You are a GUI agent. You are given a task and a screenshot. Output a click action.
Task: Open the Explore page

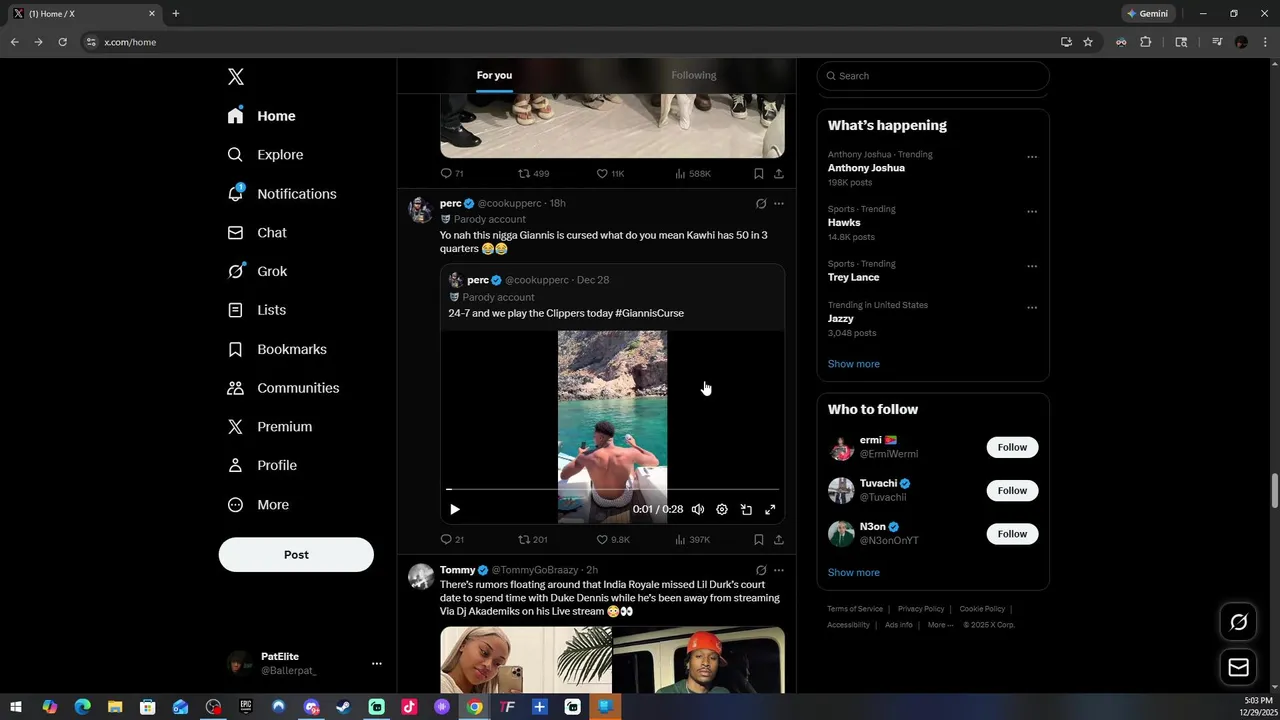(x=266, y=155)
